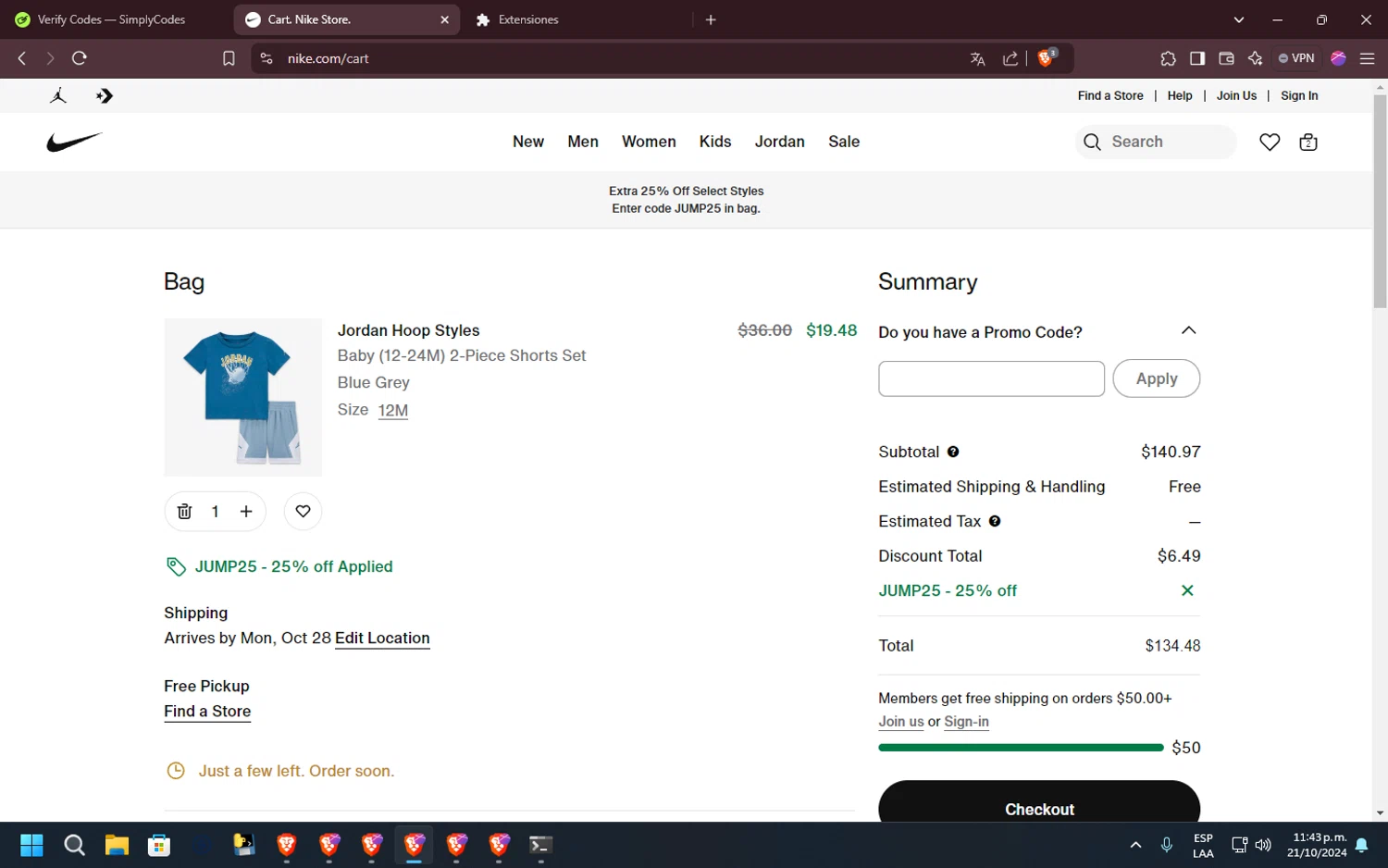The image size is (1388, 868).
Task: Open Jordan Hoop Styles product title
Action: pyautogui.click(x=408, y=330)
